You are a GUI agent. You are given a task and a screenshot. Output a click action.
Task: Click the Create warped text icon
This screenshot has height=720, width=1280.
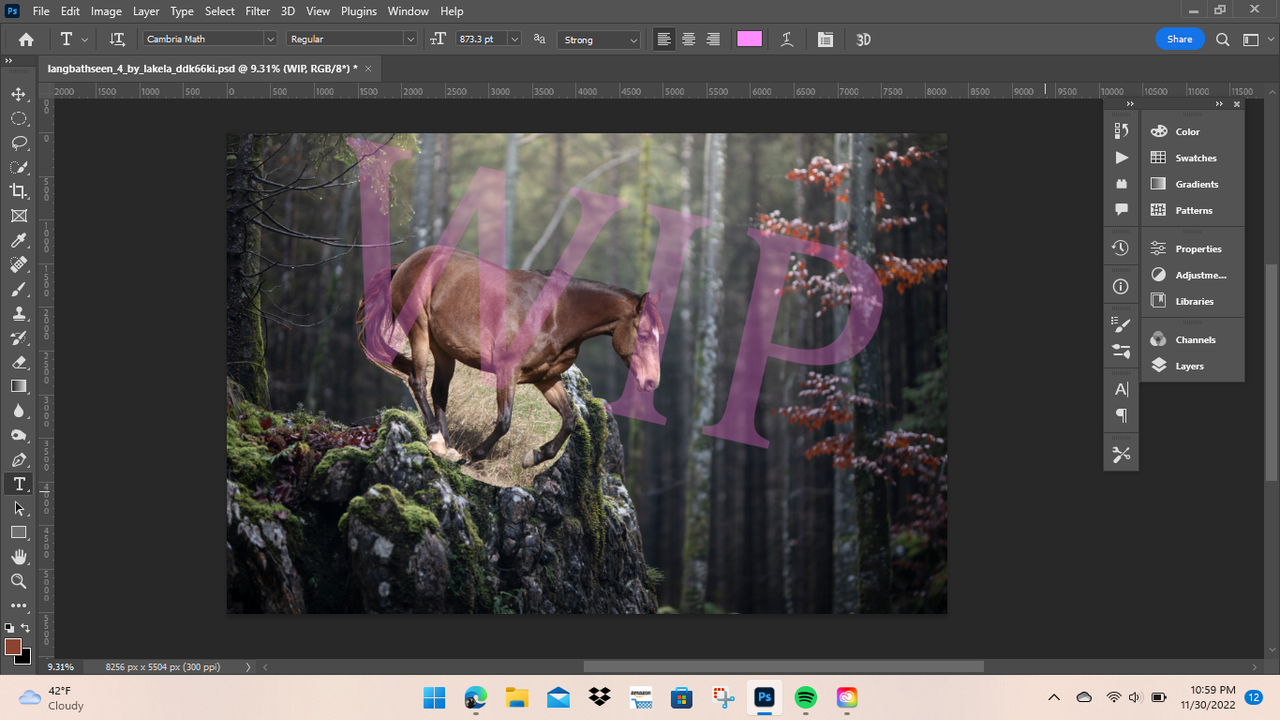tap(788, 39)
